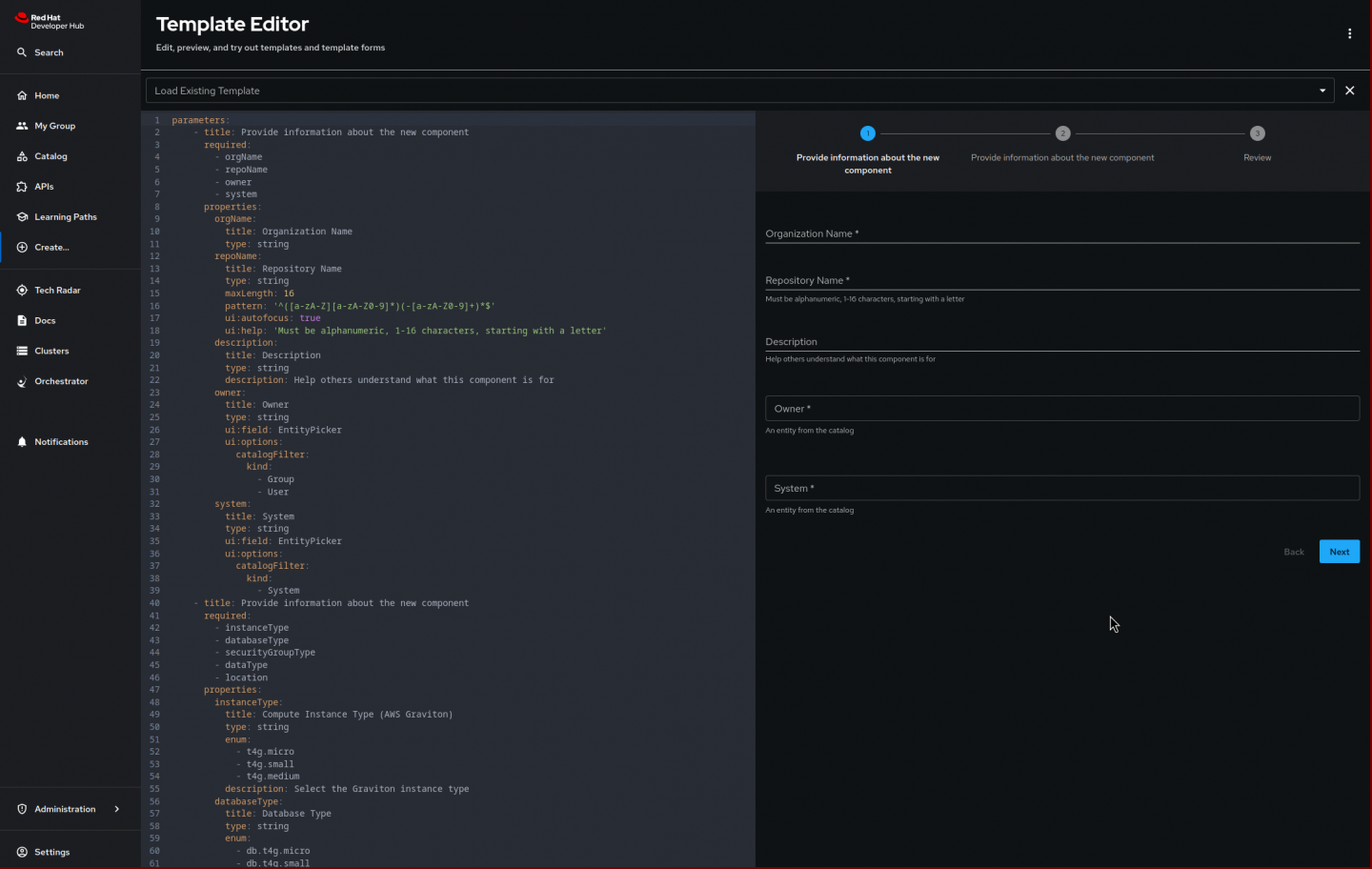Open the three-dot menu in header

(1349, 33)
